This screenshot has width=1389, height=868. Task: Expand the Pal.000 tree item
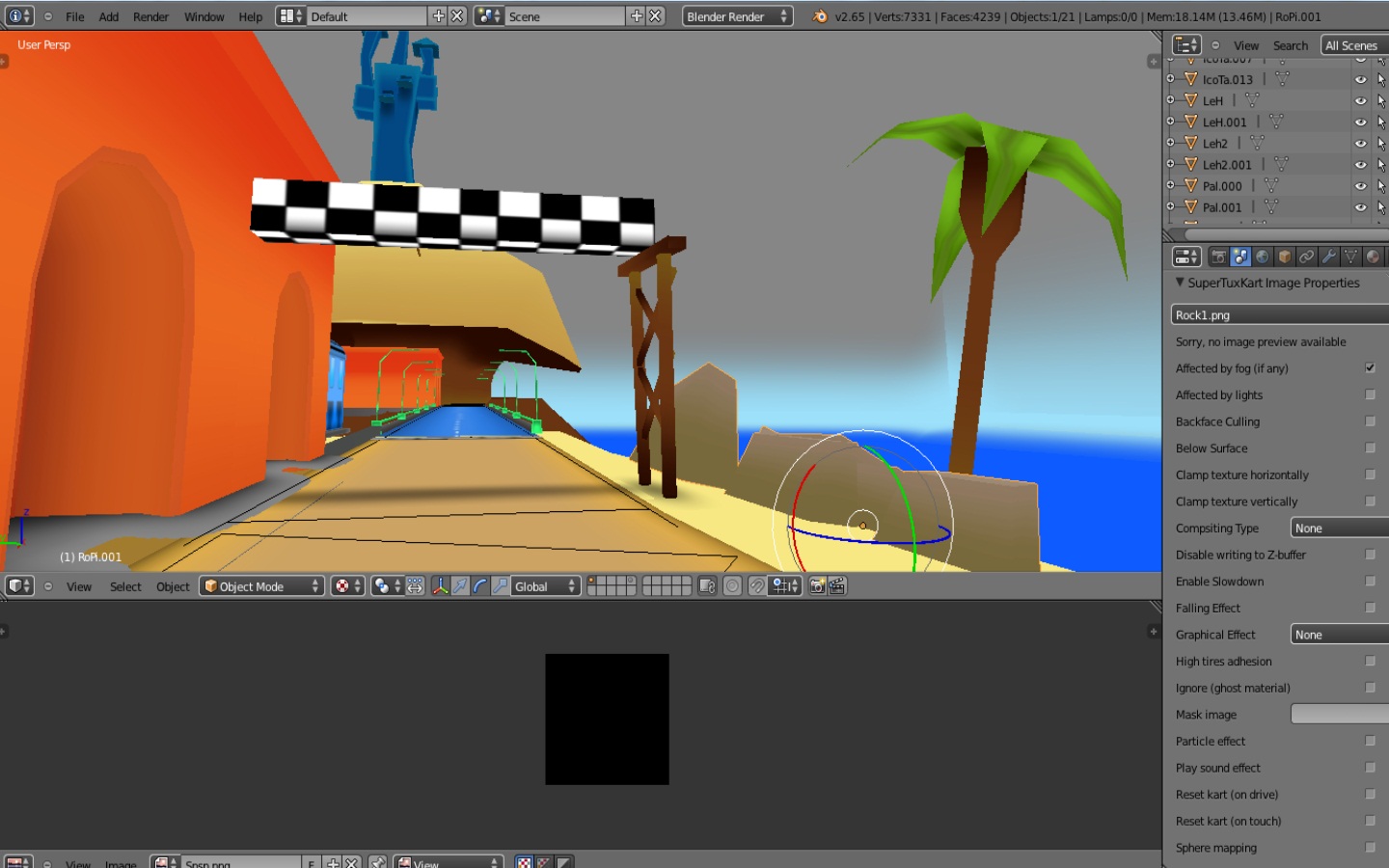click(1171, 185)
